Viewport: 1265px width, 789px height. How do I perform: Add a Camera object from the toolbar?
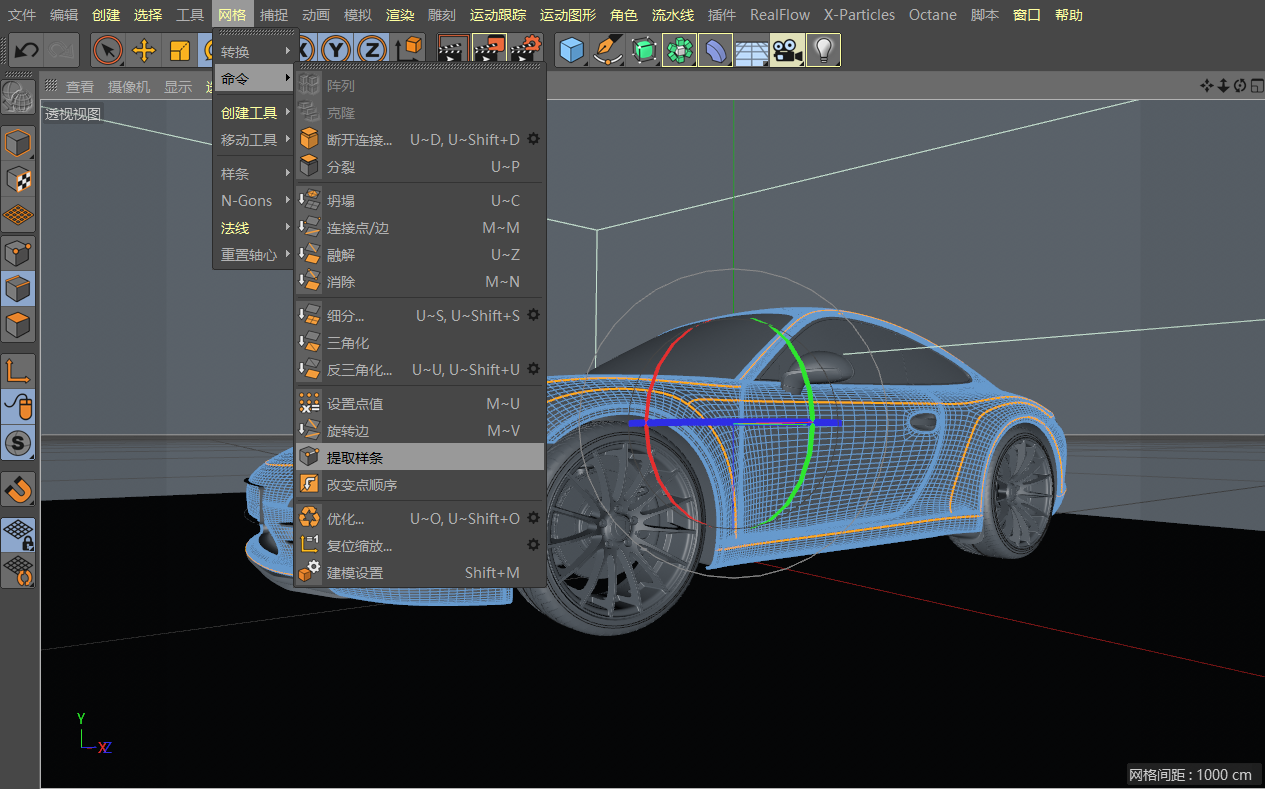pyautogui.click(x=787, y=50)
